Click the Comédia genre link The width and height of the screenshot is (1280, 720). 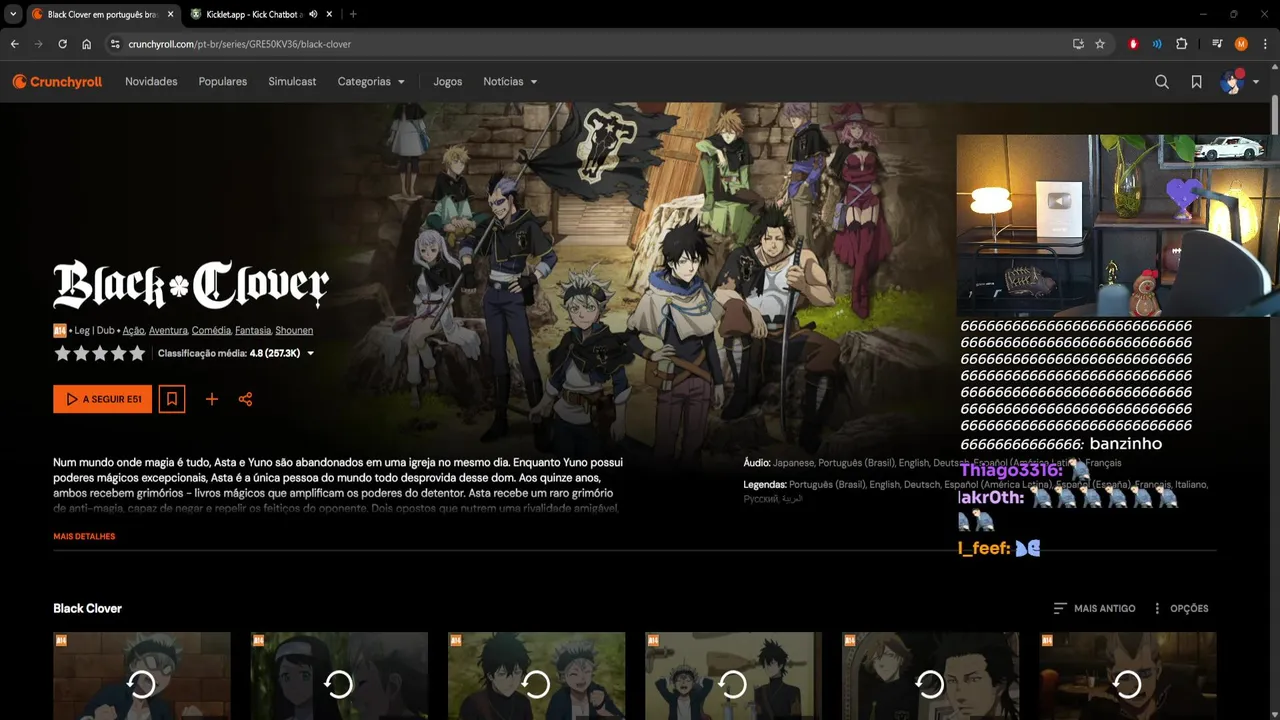[x=212, y=330]
